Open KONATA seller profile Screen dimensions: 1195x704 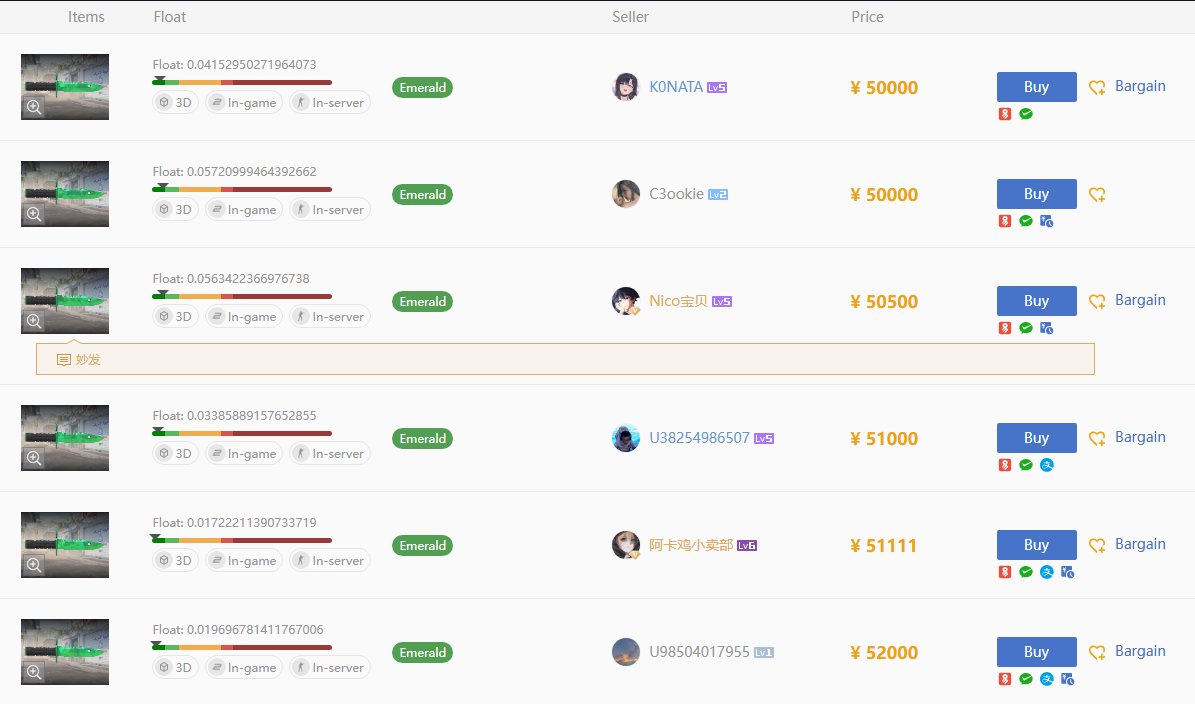(676, 87)
